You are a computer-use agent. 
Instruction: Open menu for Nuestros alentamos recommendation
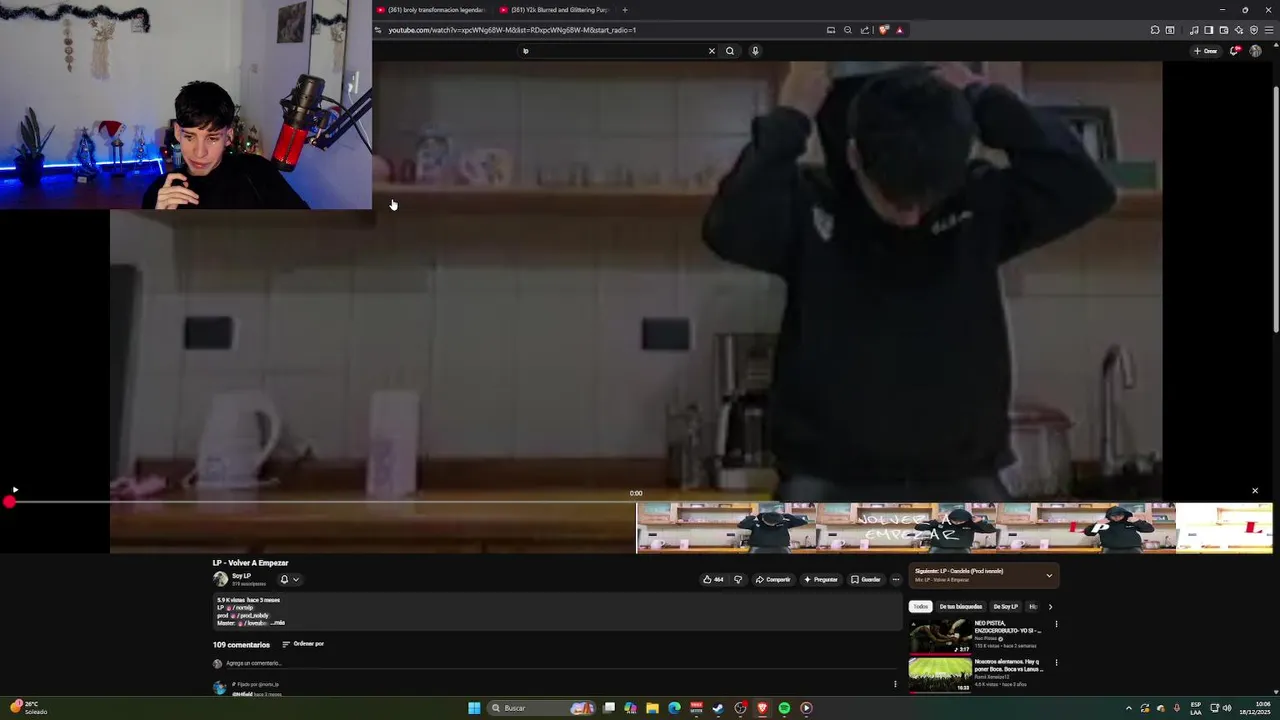1056,662
